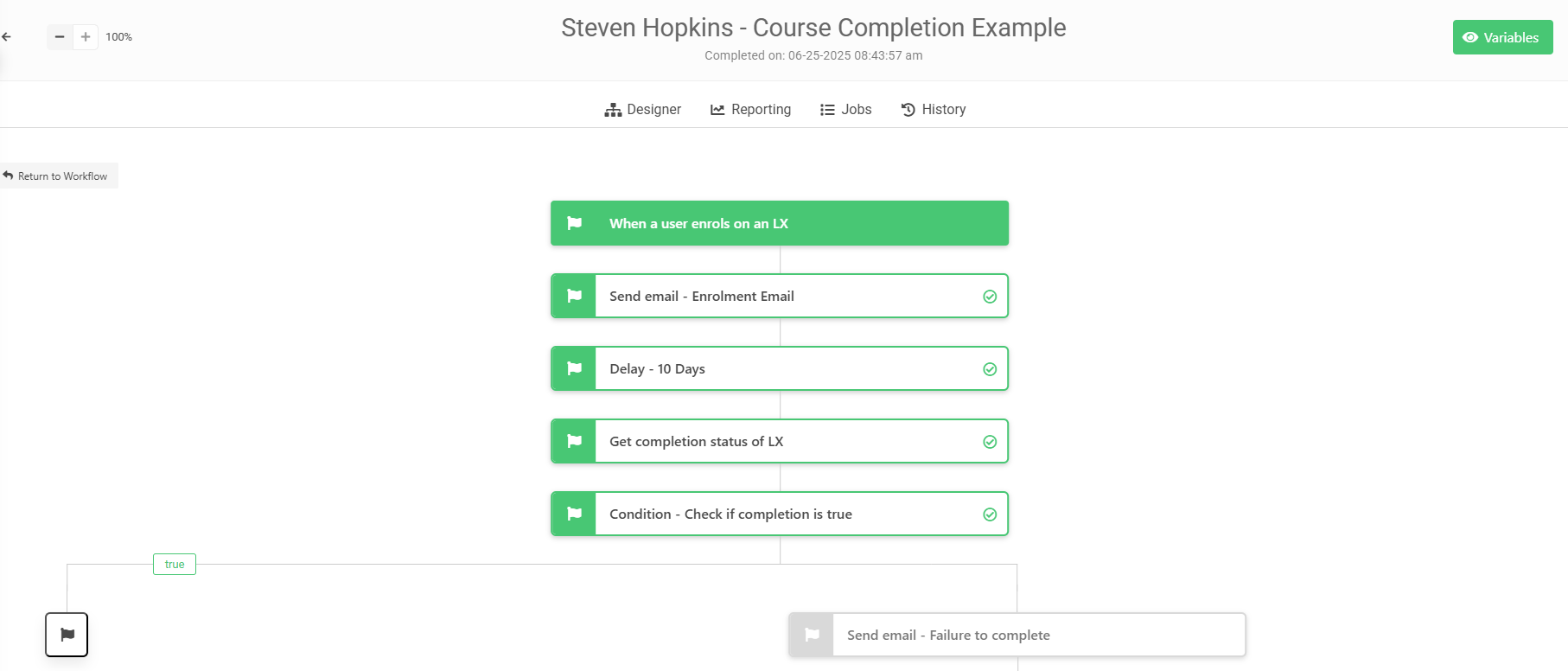The height and width of the screenshot is (671, 1568).
Task: Open the Jobs tab
Action: pos(845,110)
